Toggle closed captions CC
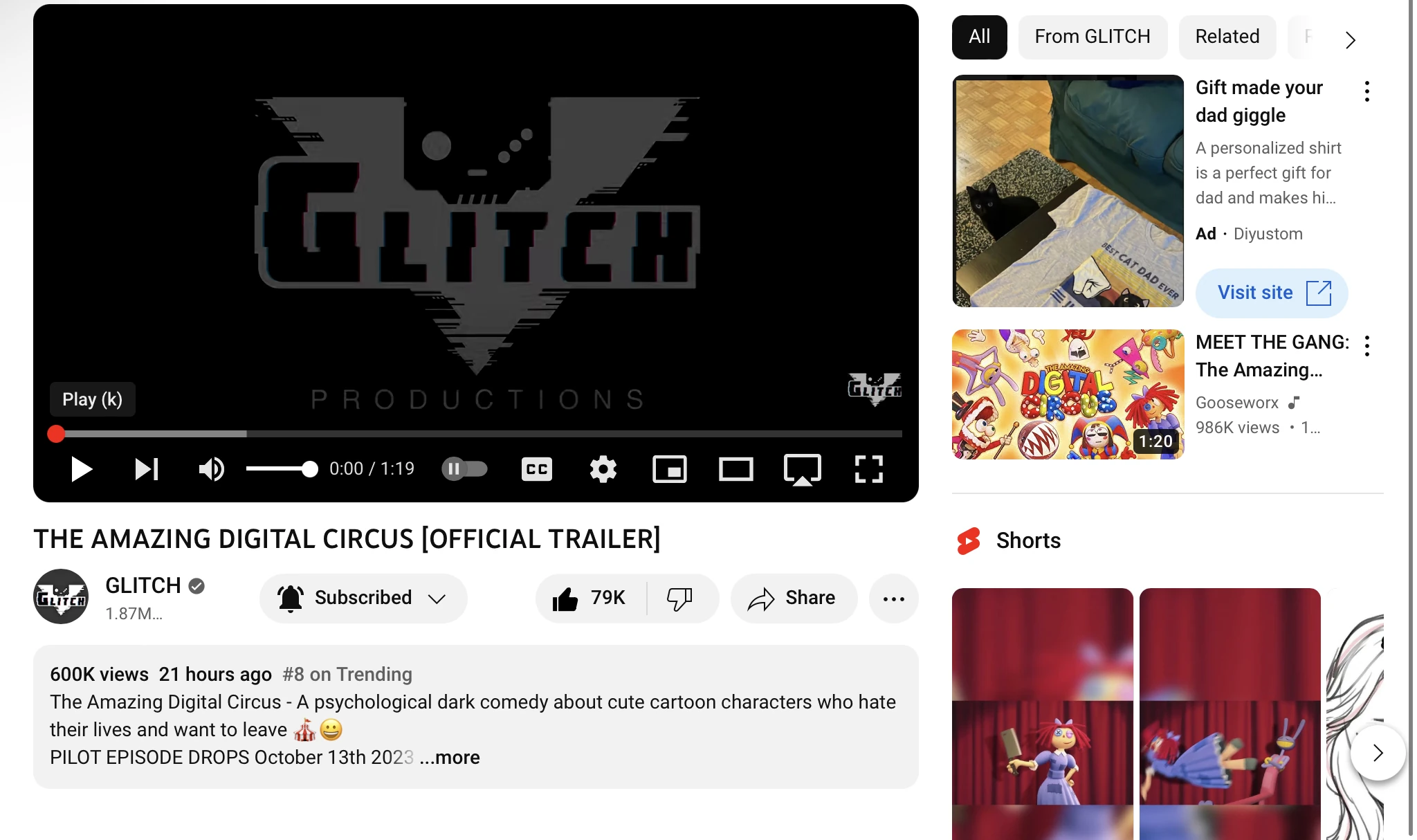The image size is (1417, 840). (x=536, y=469)
